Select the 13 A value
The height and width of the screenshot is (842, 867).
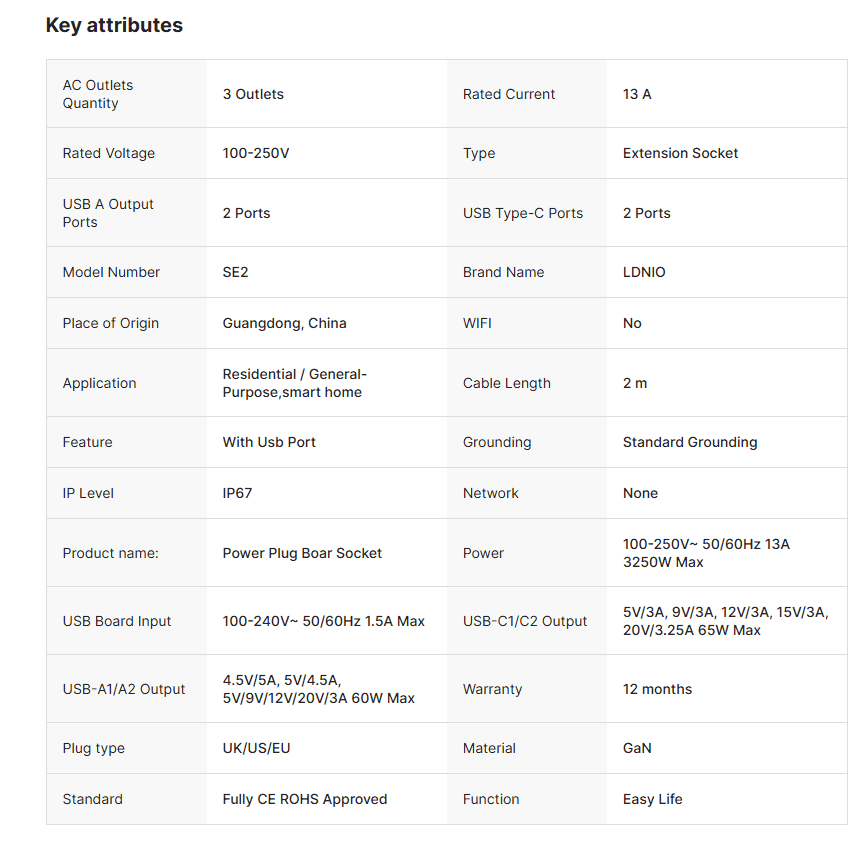tap(637, 94)
